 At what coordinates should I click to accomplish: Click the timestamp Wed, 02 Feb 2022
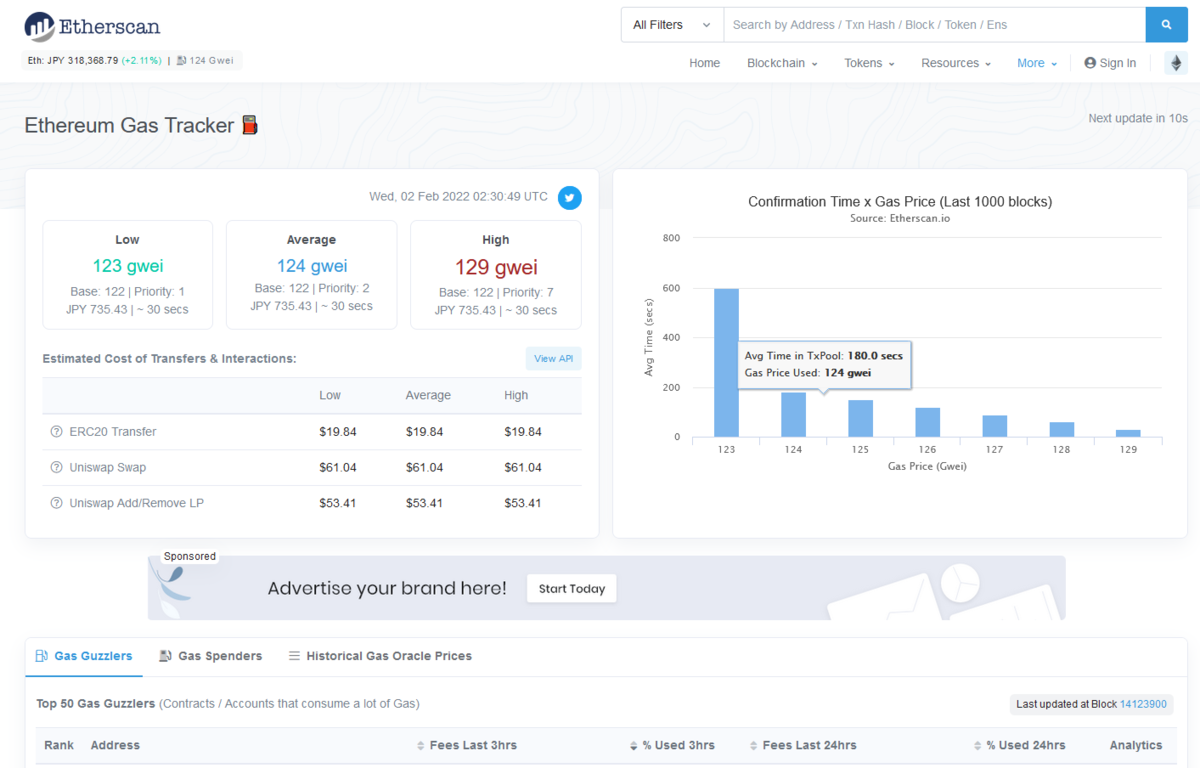coord(459,197)
